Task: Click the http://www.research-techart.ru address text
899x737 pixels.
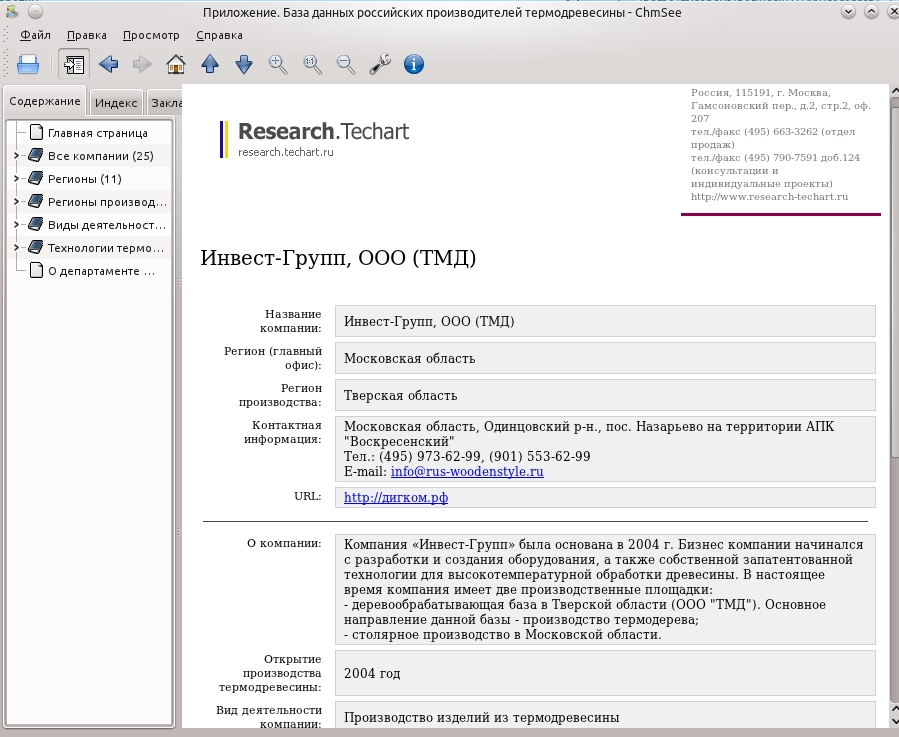Action: coord(769,197)
